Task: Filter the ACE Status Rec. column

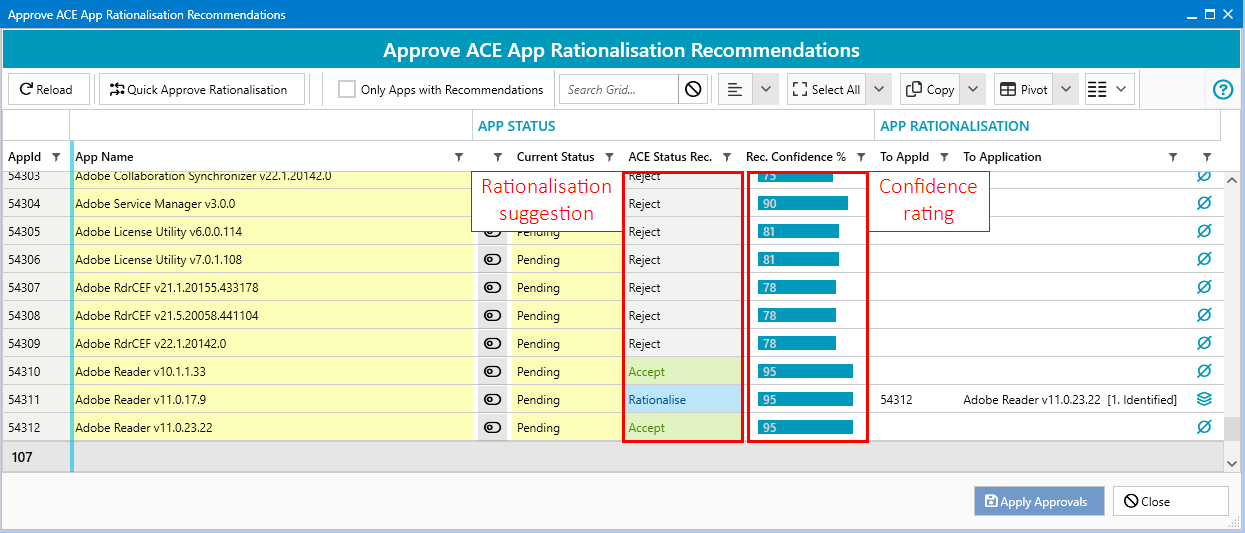Action: pyautogui.click(x=727, y=157)
